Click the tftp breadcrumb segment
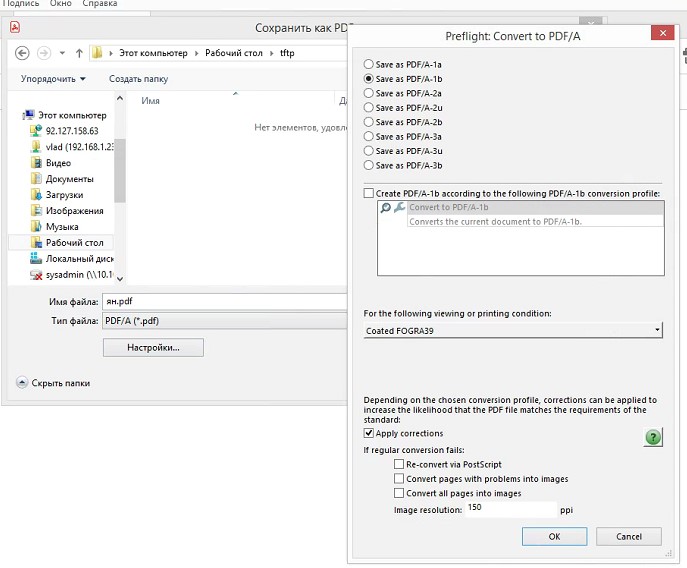687x568 pixels. point(287,53)
